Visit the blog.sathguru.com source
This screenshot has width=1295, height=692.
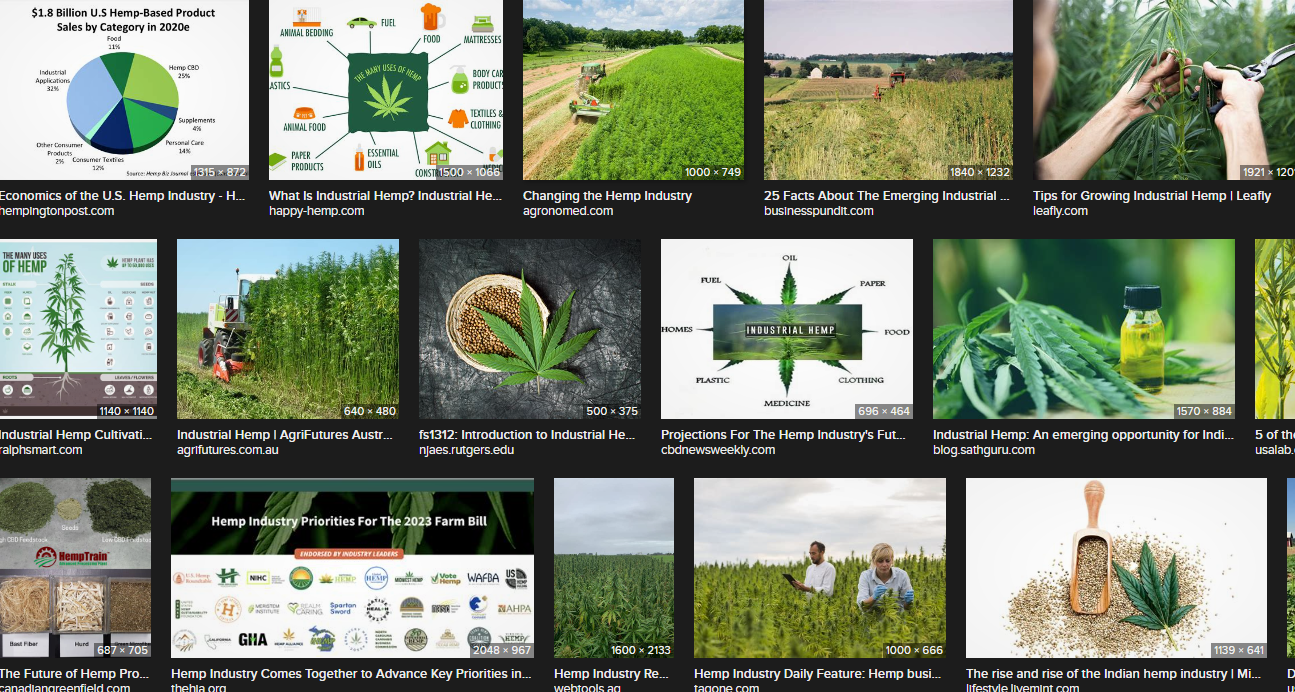[x=984, y=450]
